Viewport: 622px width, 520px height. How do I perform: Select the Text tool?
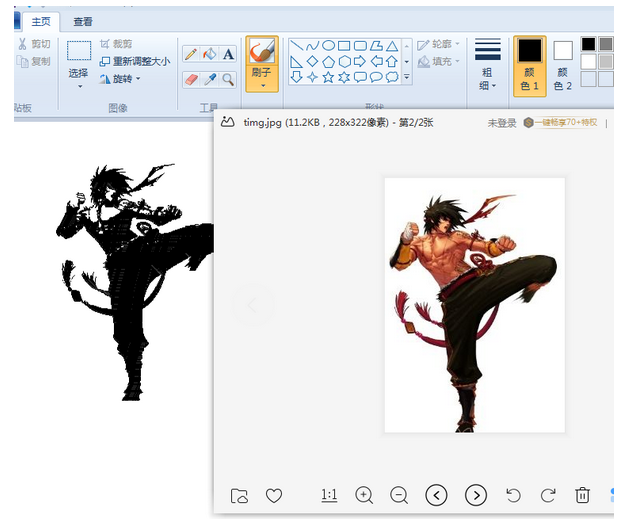228,54
